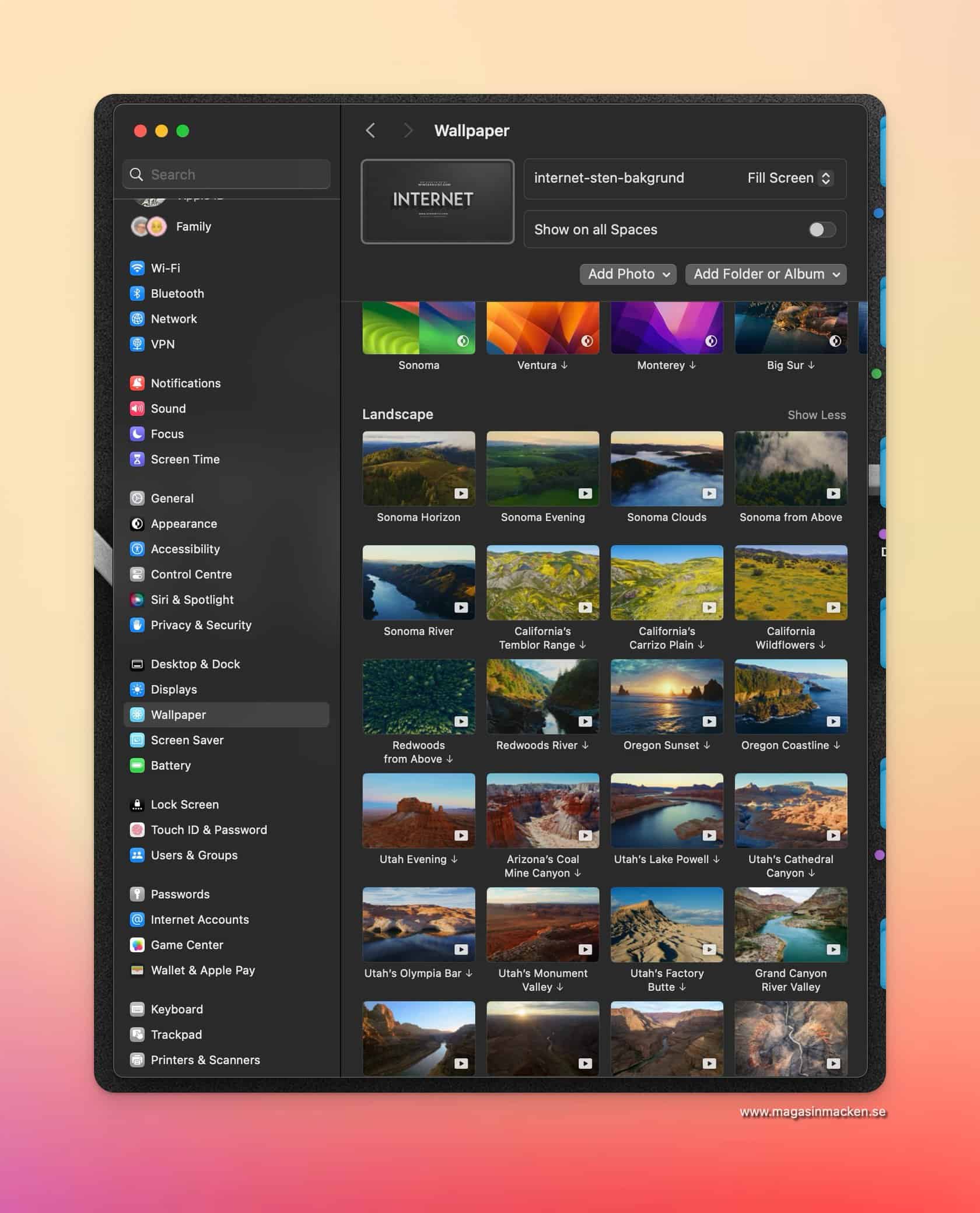Click the Focus moon icon
The image size is (980, 1213).
[137, 434]
